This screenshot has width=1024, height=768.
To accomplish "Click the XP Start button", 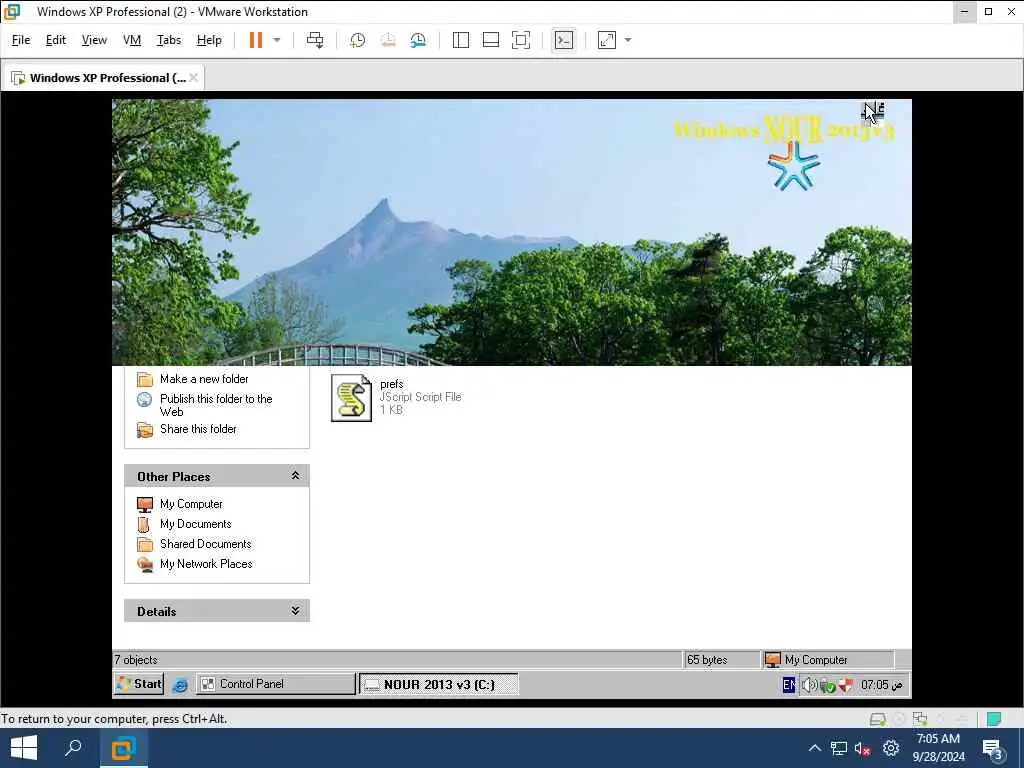I will tap(138, 684).
